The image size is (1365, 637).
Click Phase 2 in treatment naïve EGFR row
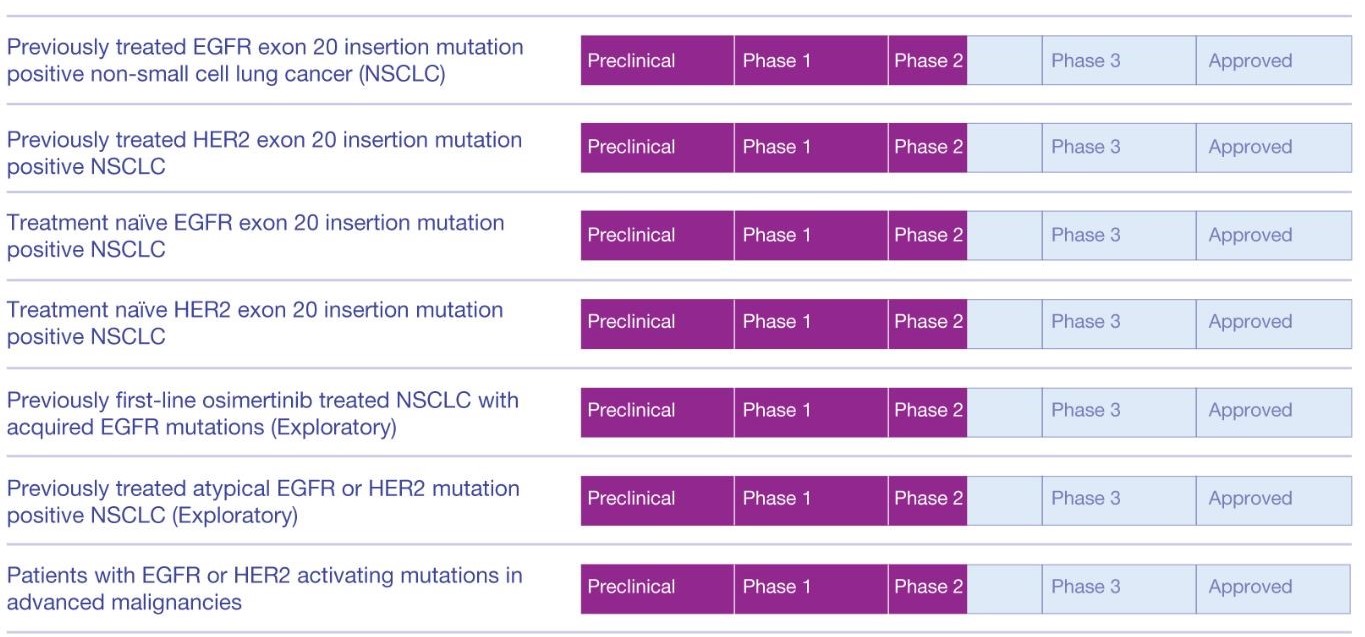coord(927,235)
